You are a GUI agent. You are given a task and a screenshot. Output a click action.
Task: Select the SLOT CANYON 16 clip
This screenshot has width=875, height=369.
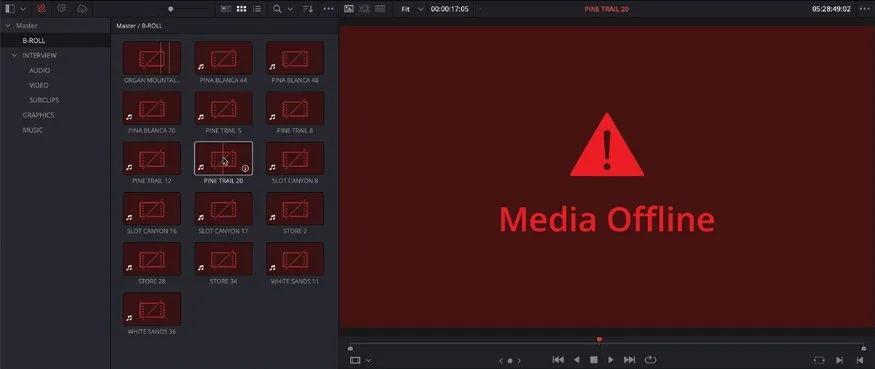152,209
